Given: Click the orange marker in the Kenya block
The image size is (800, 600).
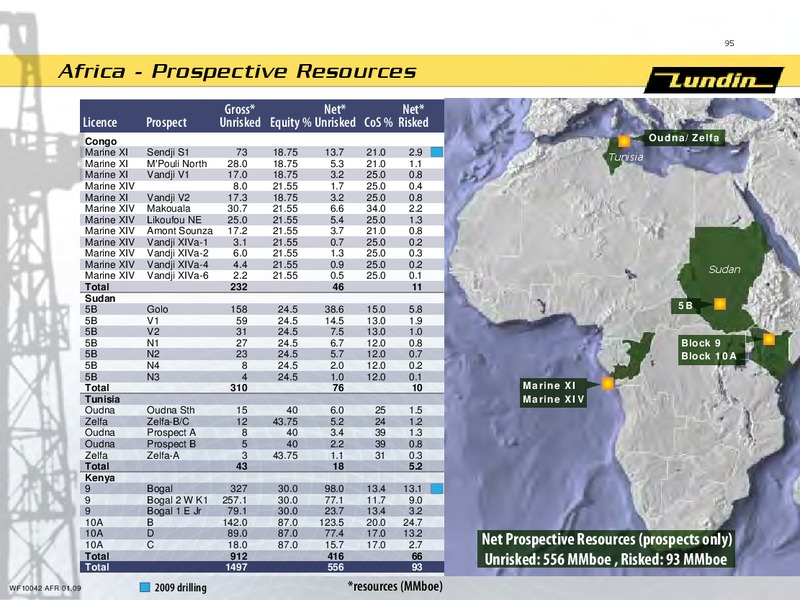Looking at the screenshot, I should 768,339.
